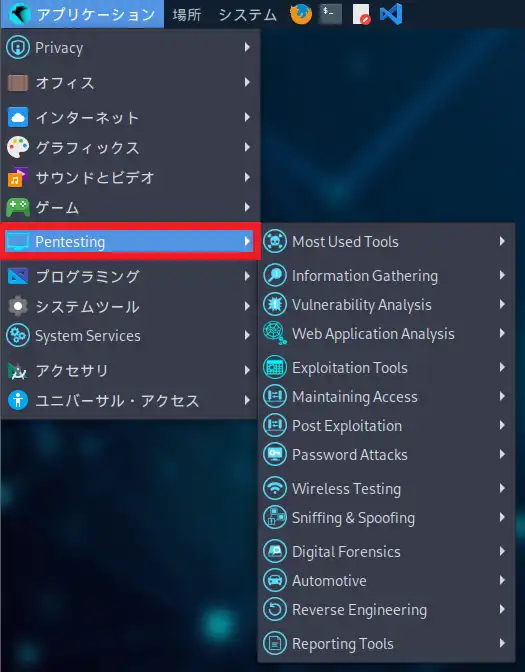Open the Visual Studio Code launcher
The height and width of the screenshot is (672, 525).
[x=391, y=14]
